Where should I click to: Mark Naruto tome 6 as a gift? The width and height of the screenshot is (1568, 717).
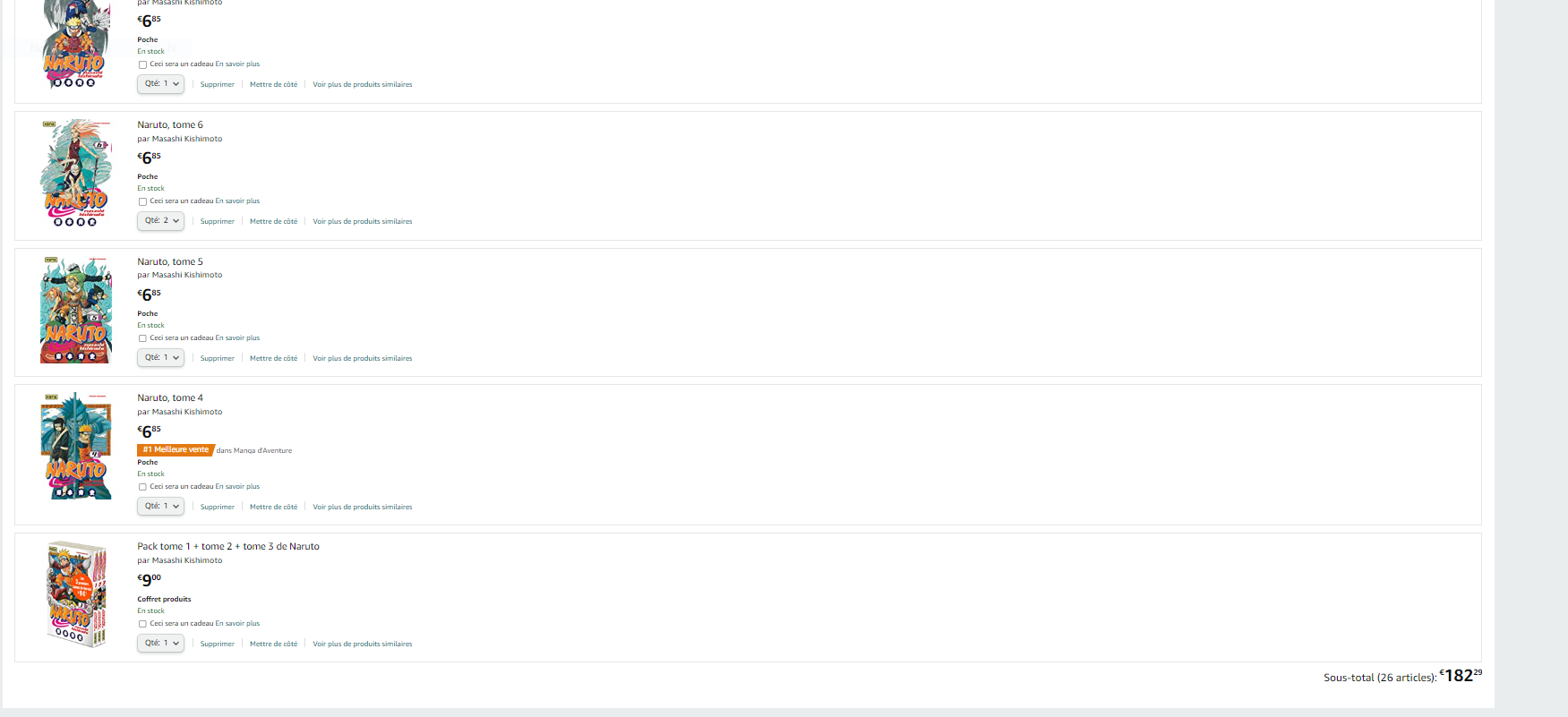pyautogui.click(x=142, y=201)
